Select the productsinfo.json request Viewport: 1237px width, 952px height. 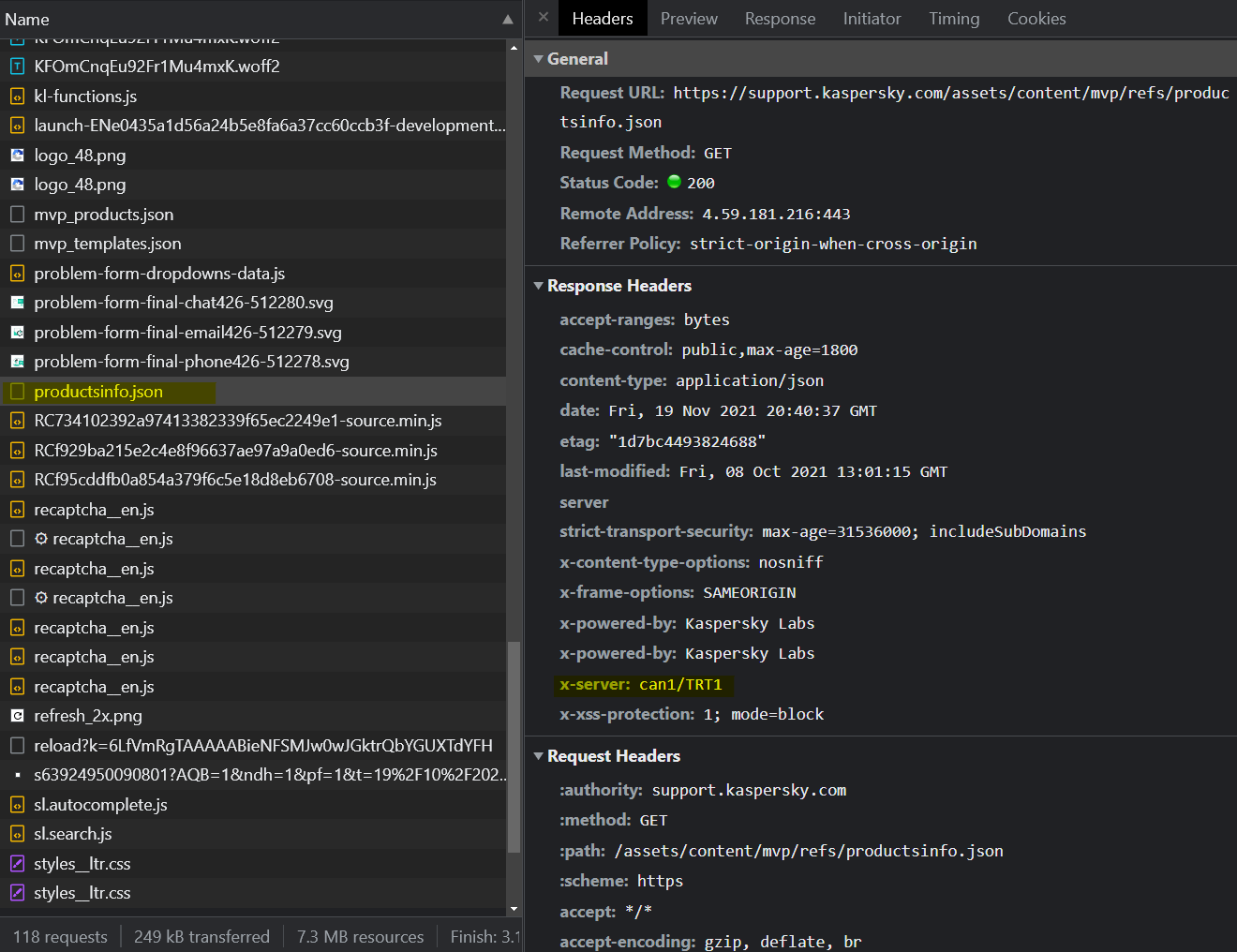click(98, 392)
